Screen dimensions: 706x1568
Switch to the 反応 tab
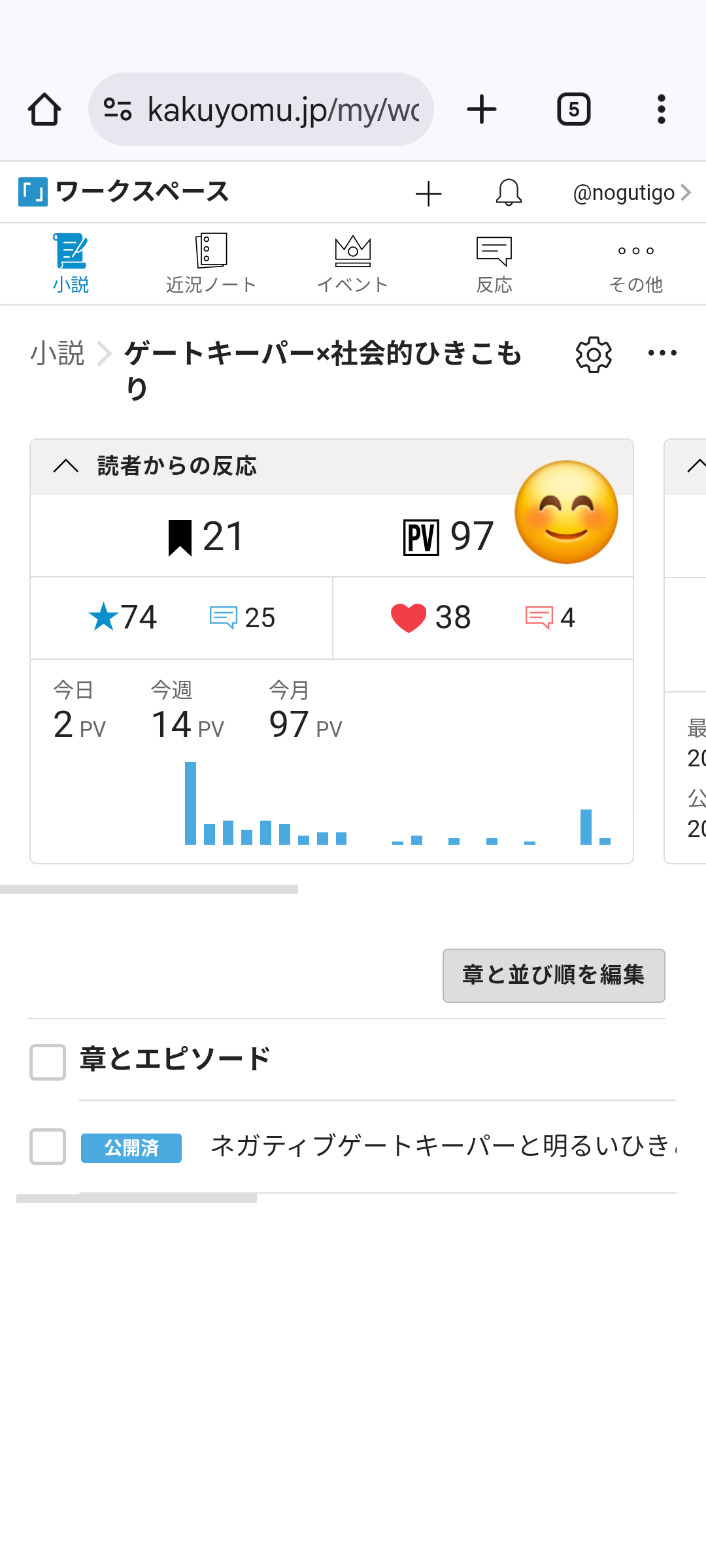[494, 264]
